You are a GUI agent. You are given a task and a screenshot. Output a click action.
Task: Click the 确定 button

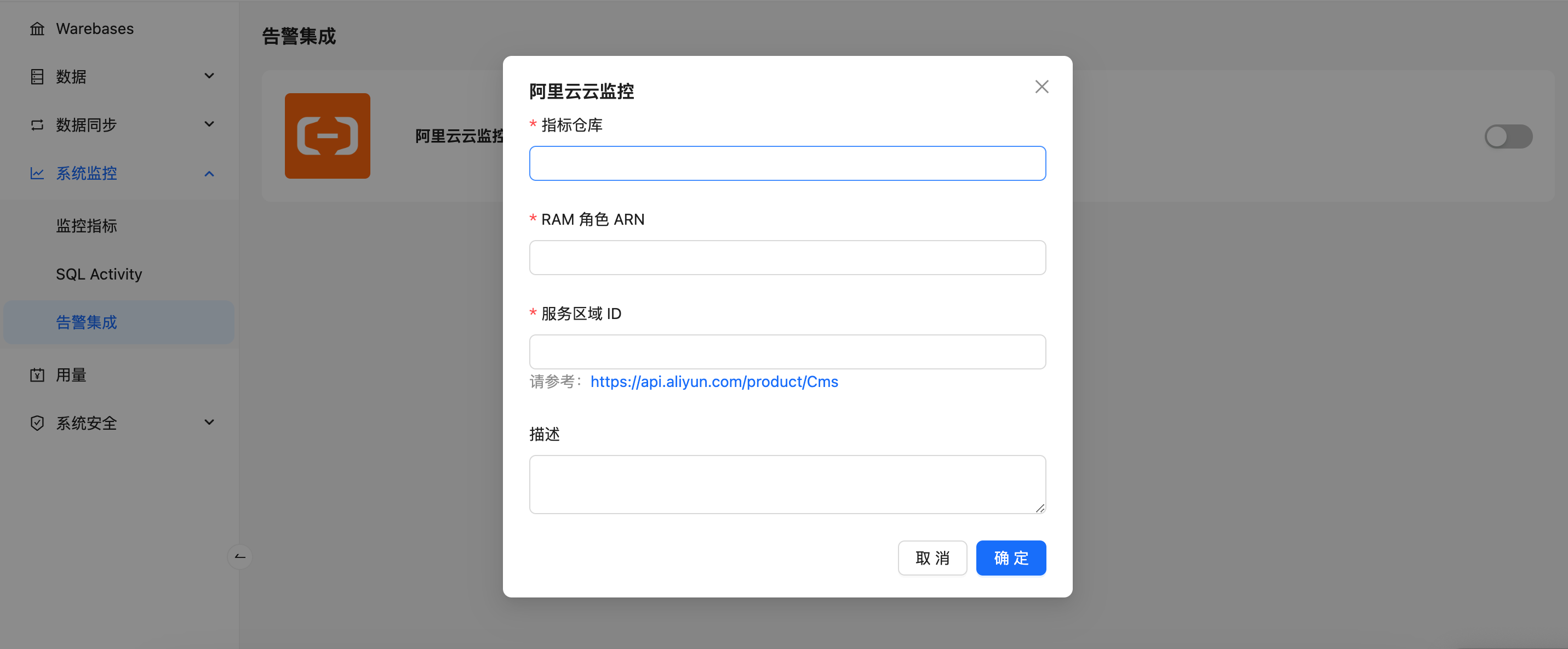[1010, 557]
